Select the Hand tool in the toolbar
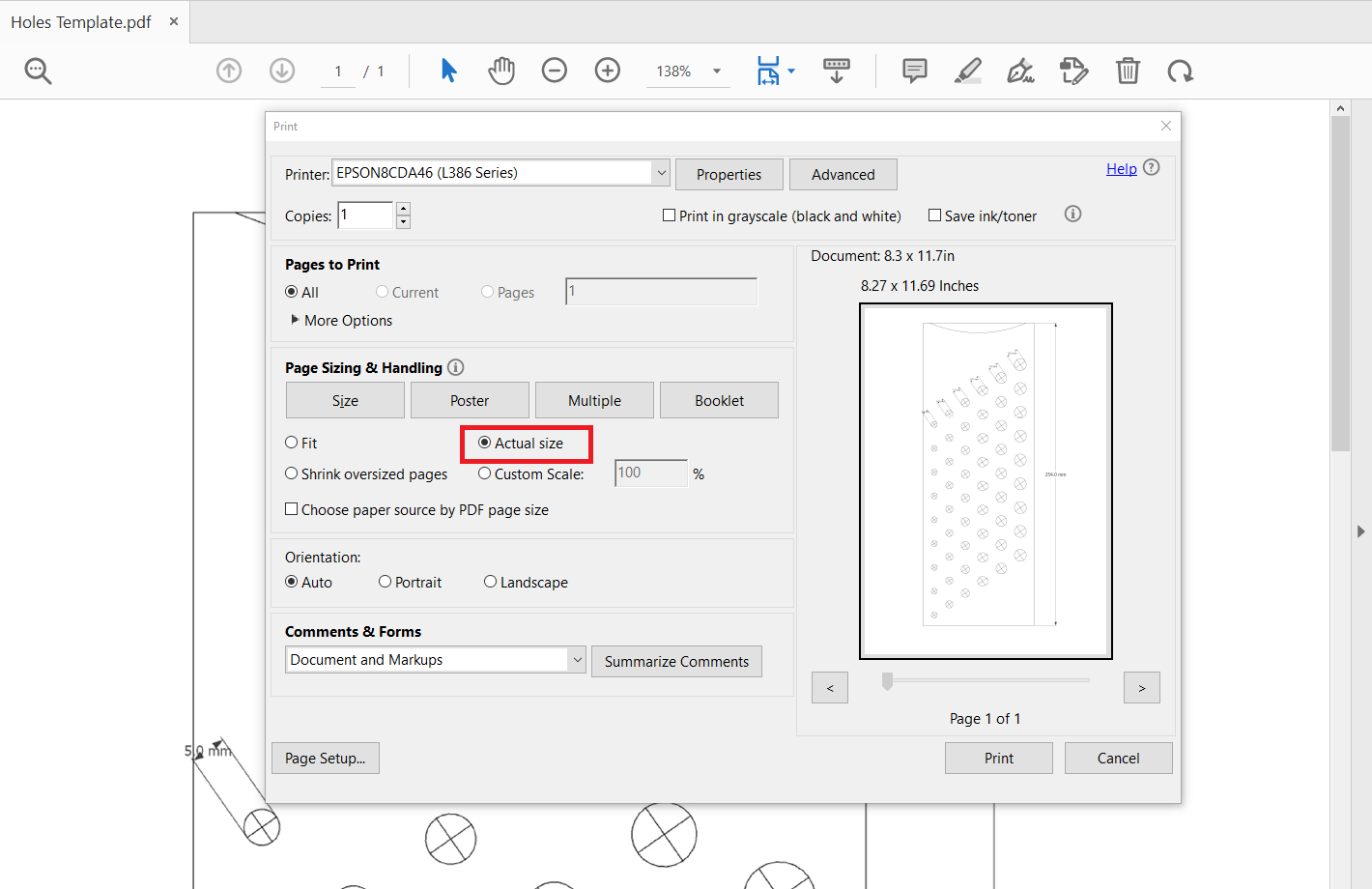 [500, 70]
